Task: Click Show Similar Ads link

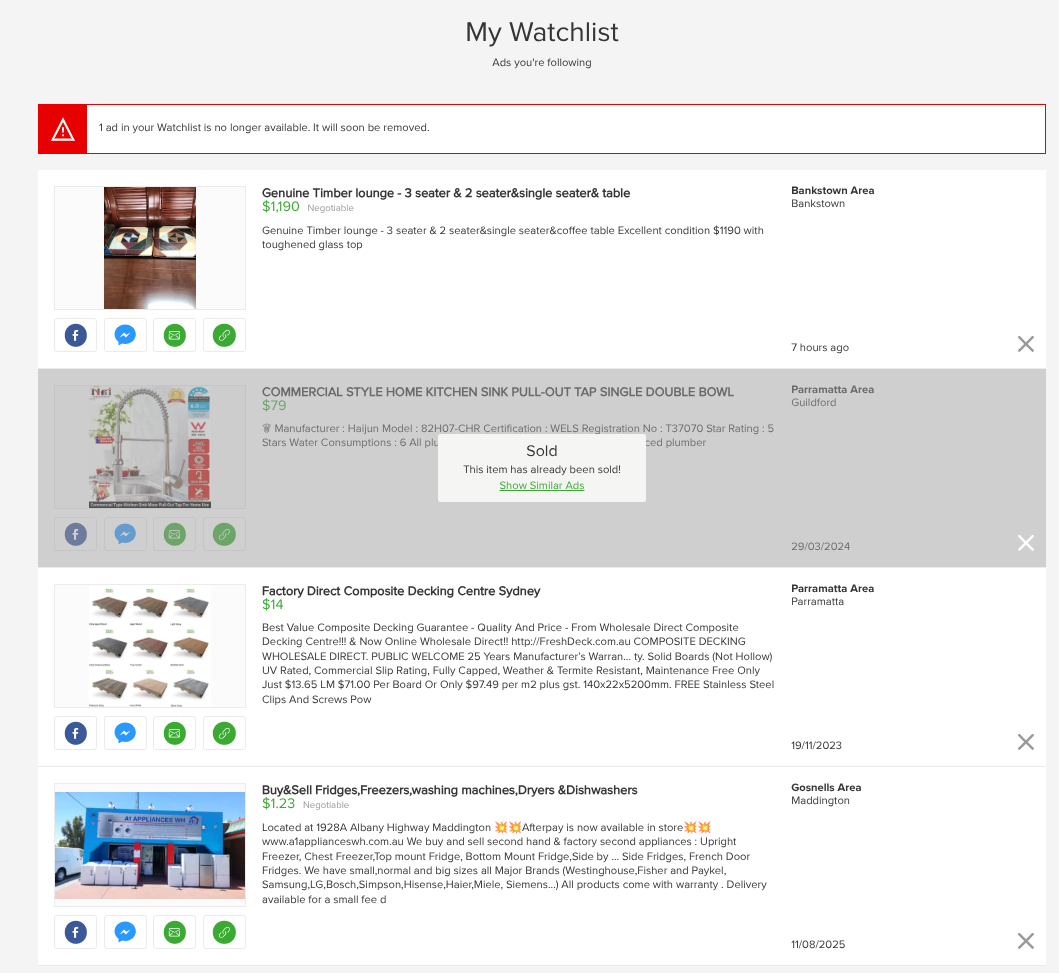Action: (x=541, y=486)
